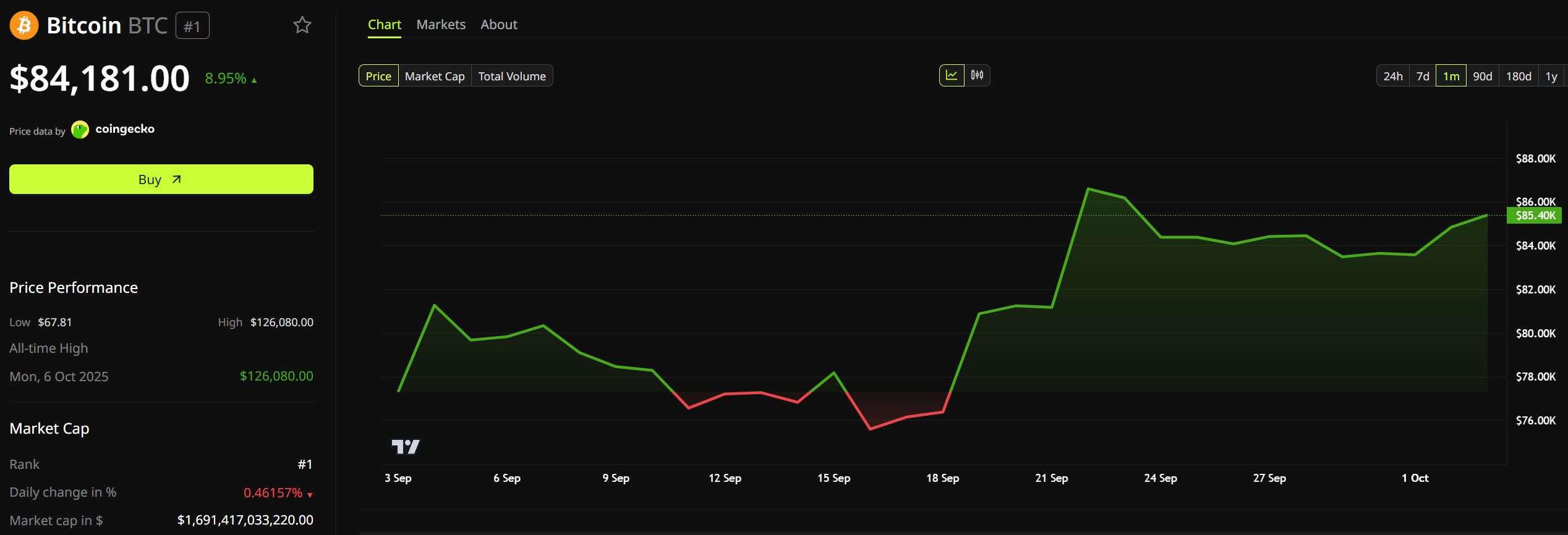Image resolution: width=1568 pixels, height=535 pixels.
Task: Click the market cap value $1,691,417,033,220.00
Action: 245,520
